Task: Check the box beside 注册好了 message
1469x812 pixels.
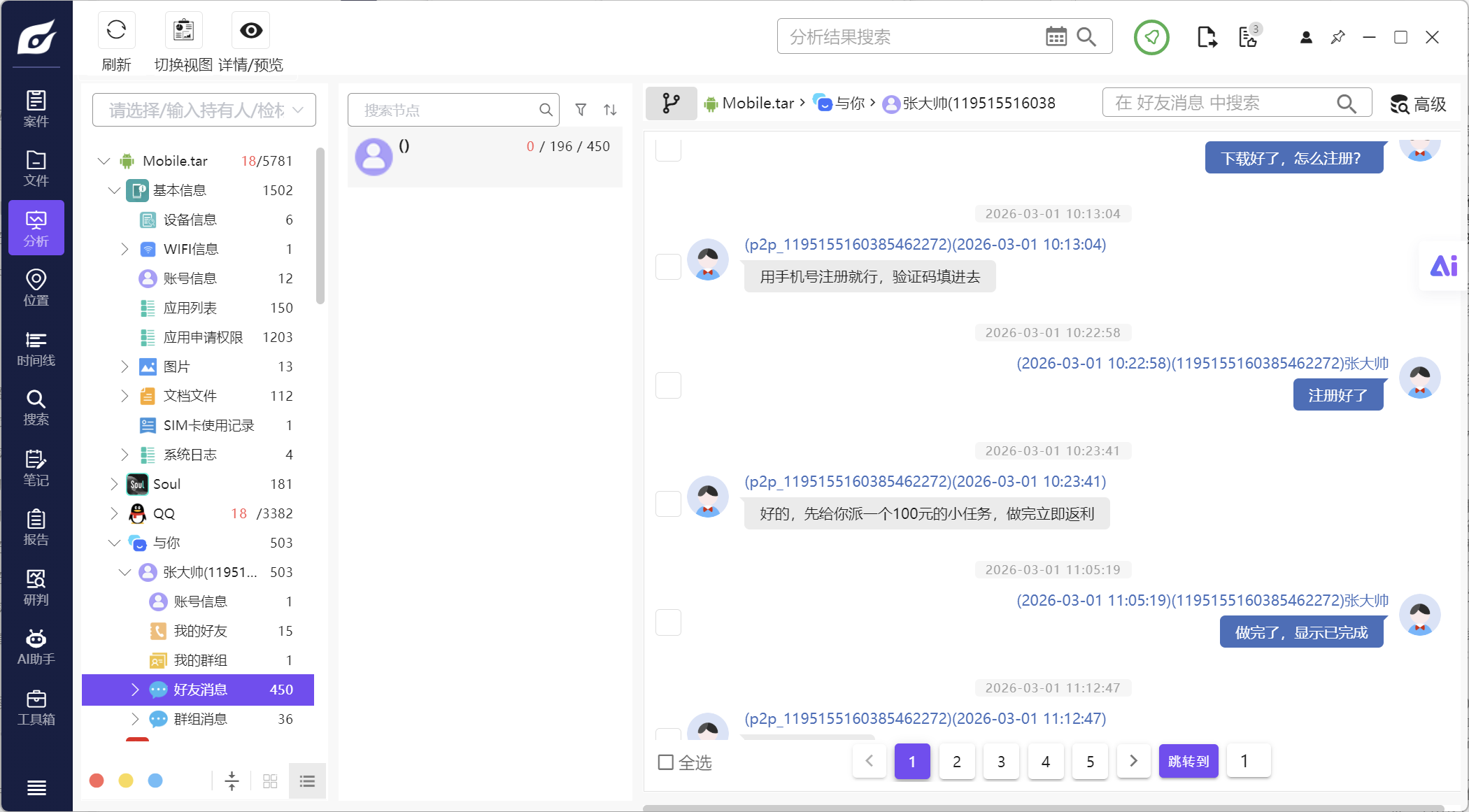Action: 668,385
